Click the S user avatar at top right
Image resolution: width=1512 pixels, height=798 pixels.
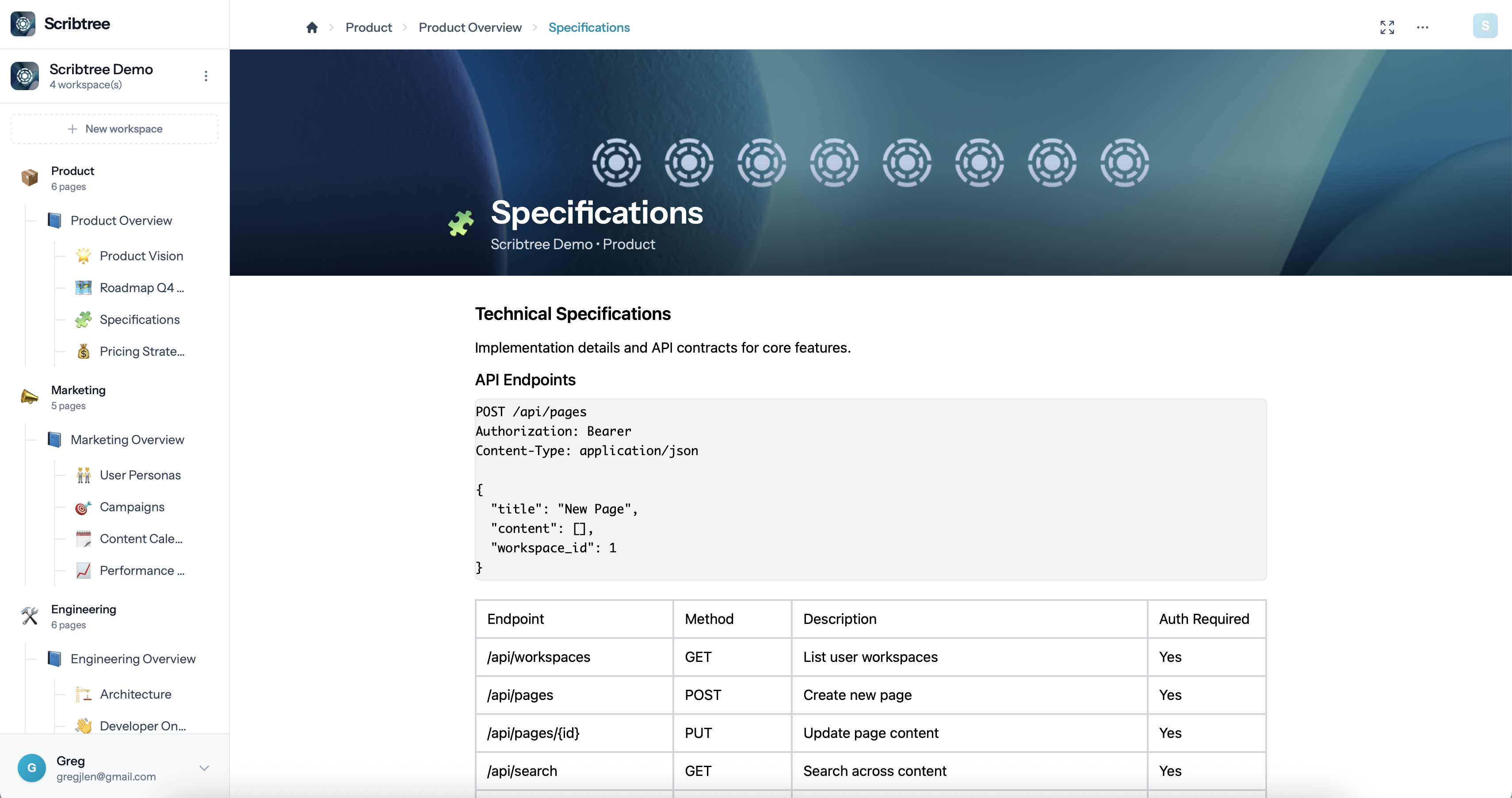click(1485, 26)
